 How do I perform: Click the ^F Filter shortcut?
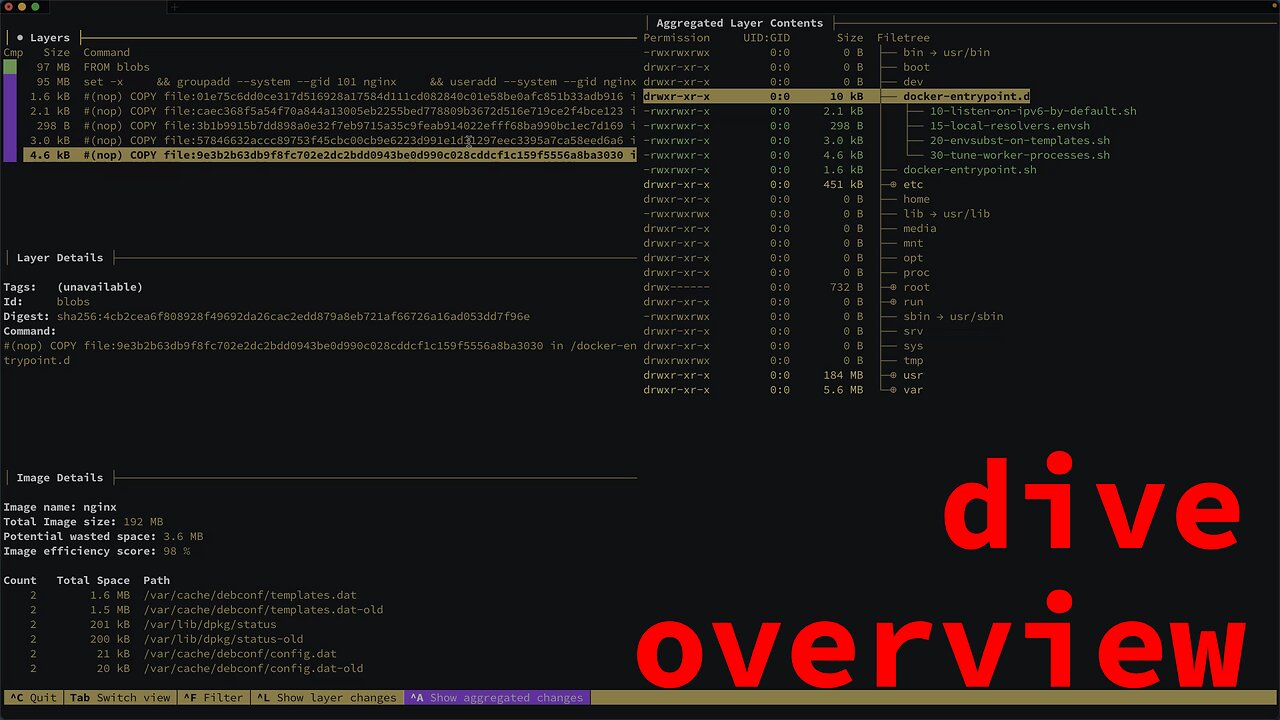(x=213, y=698)
